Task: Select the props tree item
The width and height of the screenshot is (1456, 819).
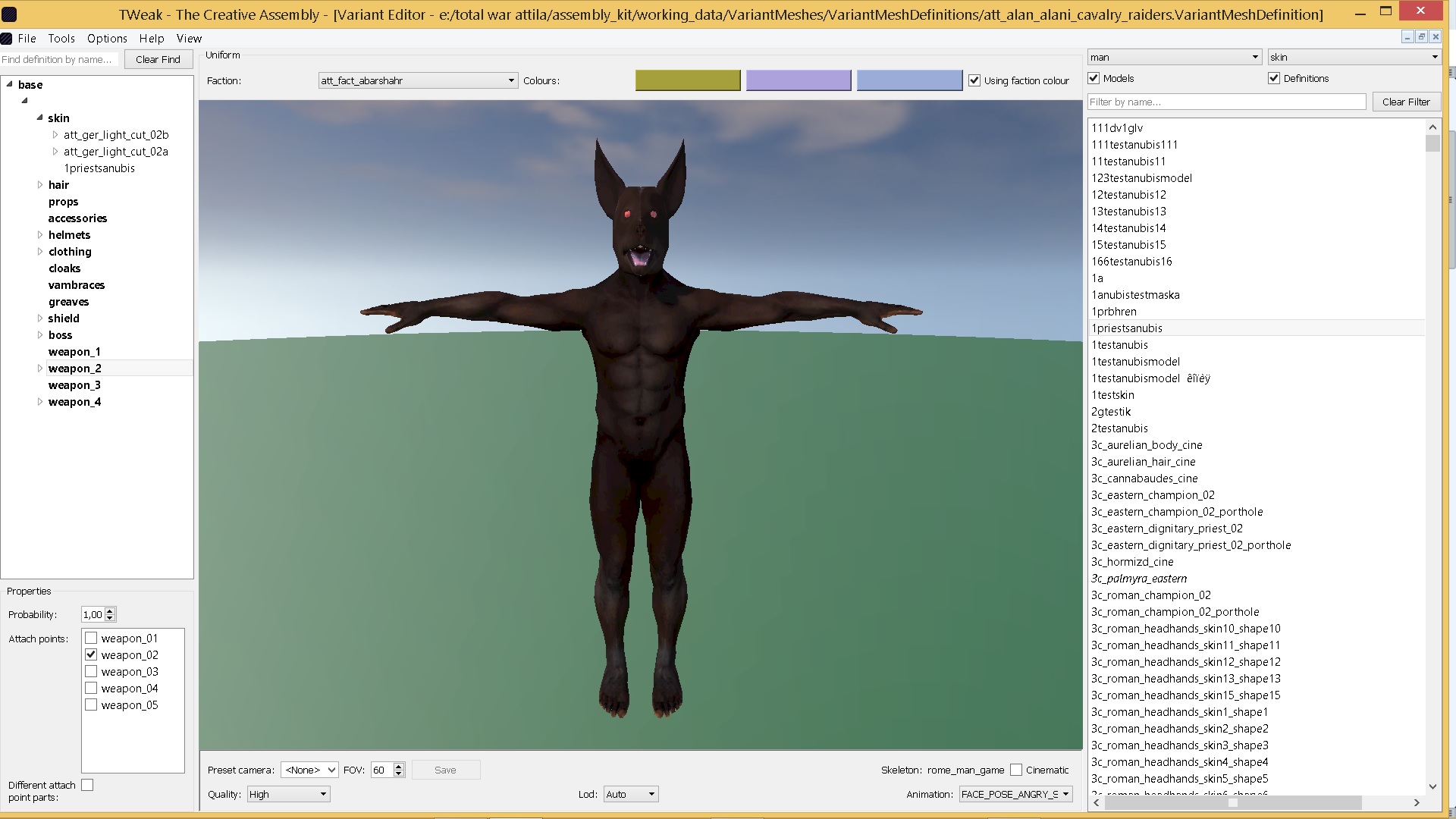Action: 63,202
